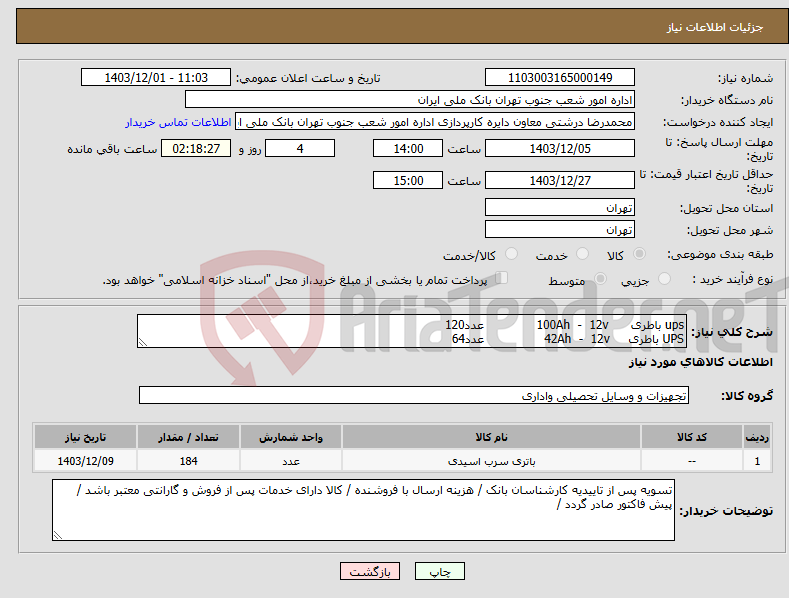Click the resize handle of the description text area

tap(143, 342)
